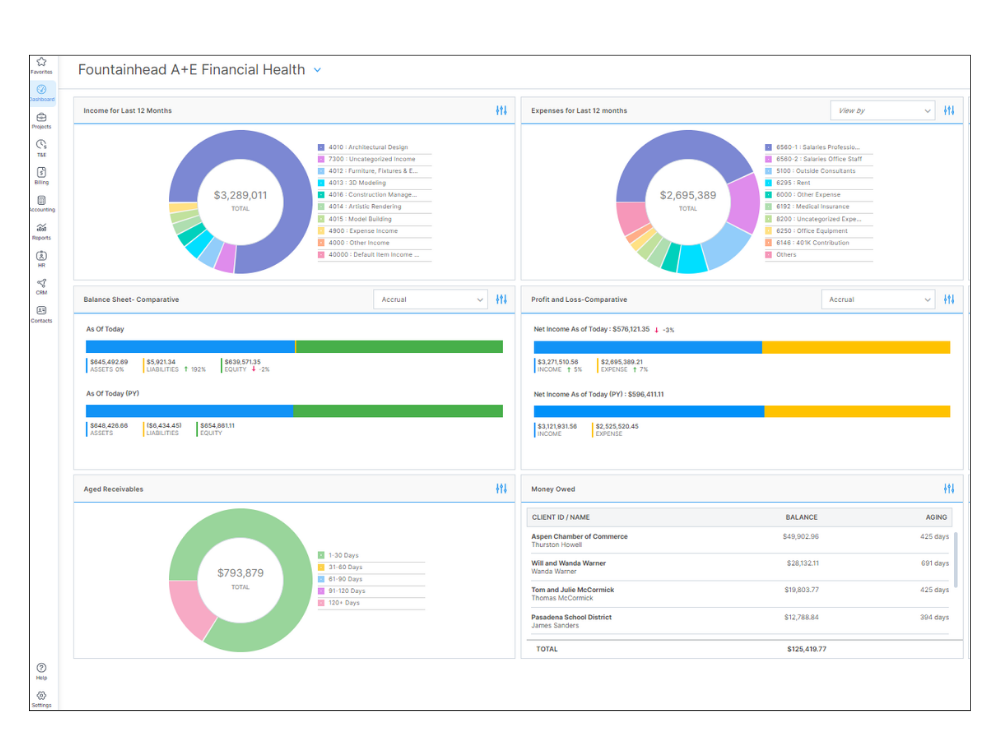Open filter settings for Balance Sheet- Comparative

click(501, 299)
